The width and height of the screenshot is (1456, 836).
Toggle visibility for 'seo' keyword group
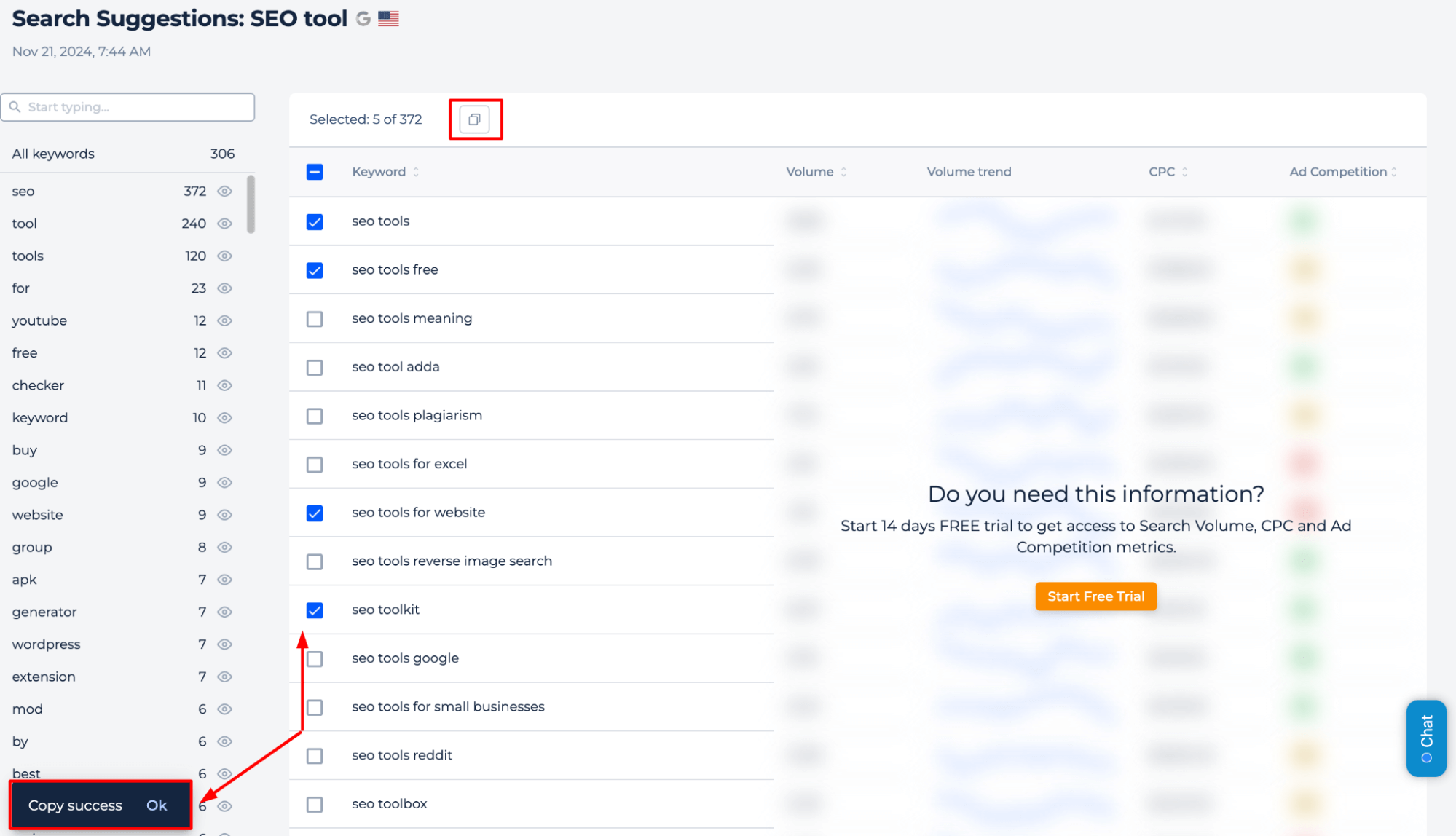pyautogui.click(x=226, y=190)
